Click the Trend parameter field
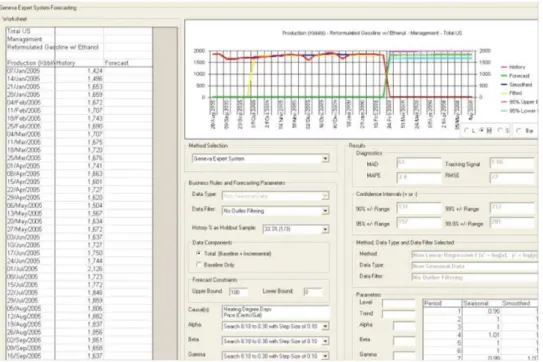 coord(399,314)
